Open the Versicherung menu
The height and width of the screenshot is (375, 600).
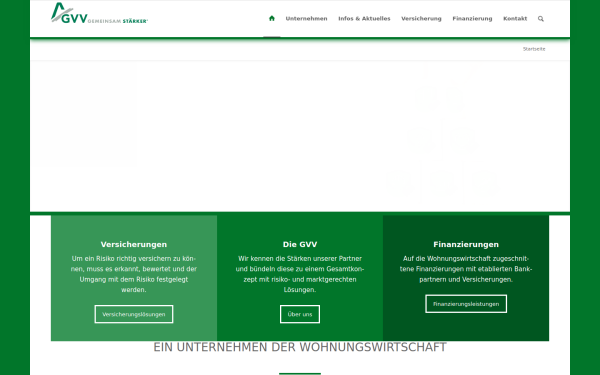pyautogui.click(x=421, y=18)
